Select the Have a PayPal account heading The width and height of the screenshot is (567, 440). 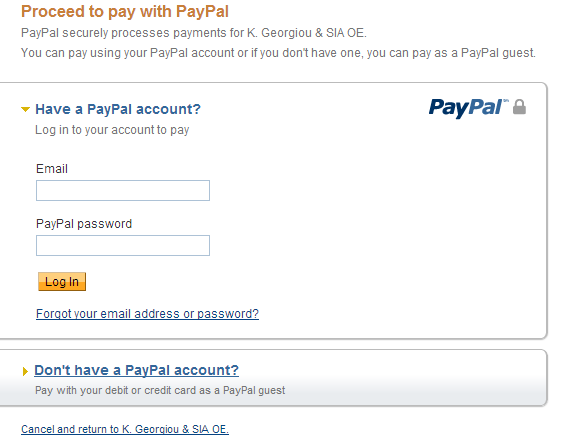click(118, 109)
